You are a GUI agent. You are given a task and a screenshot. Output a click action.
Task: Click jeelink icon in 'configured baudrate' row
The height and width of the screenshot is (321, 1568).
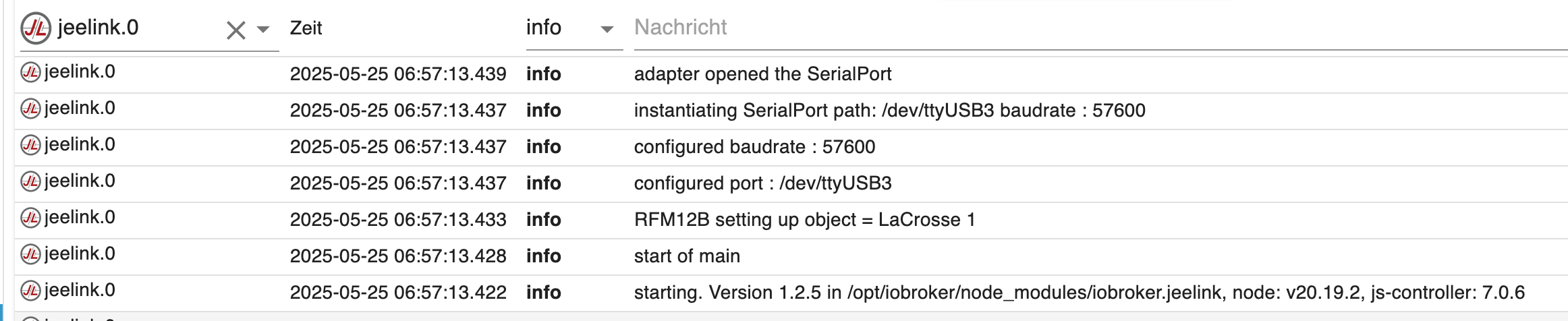point(31,145)
